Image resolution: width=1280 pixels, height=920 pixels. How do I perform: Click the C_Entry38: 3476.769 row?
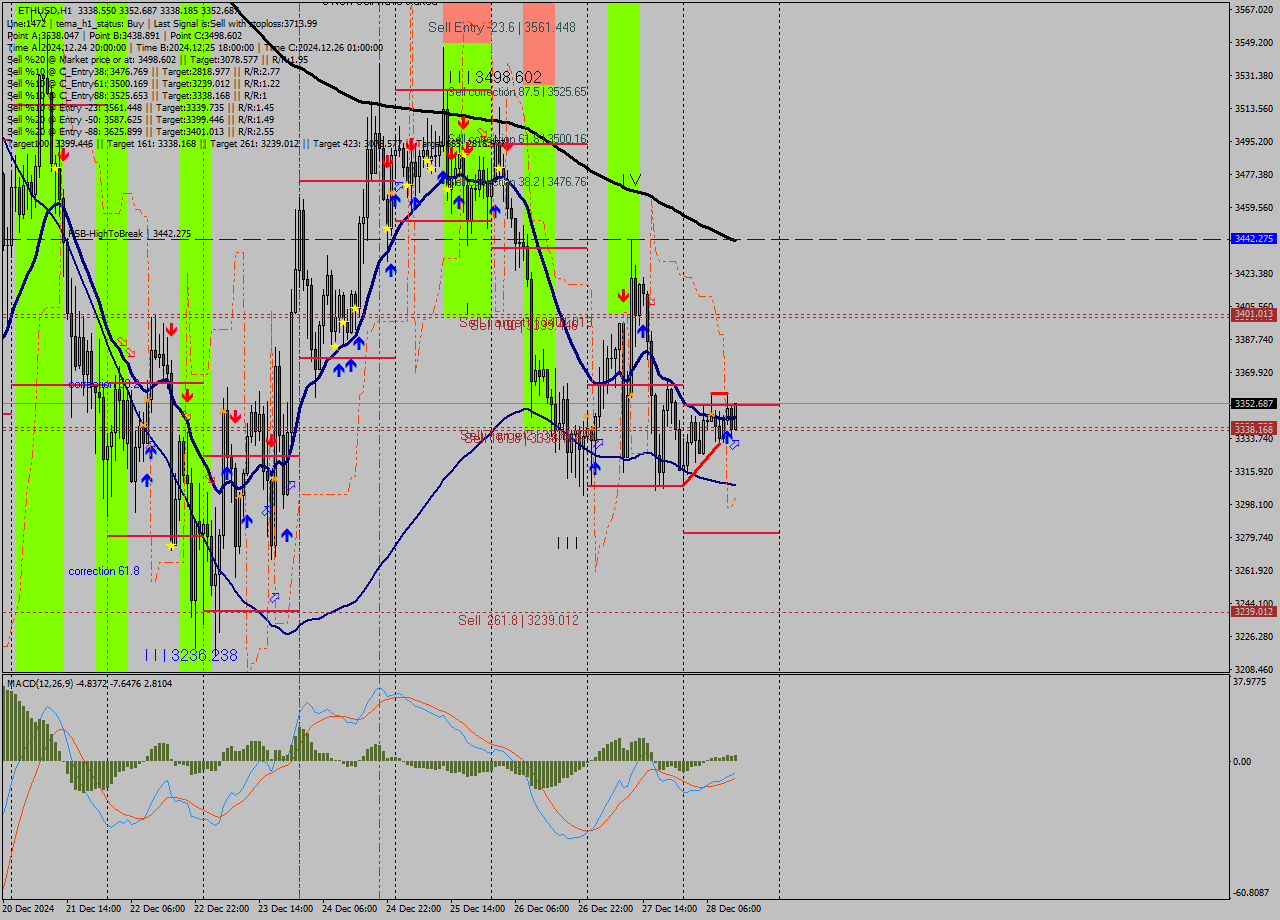click(143, 71)
